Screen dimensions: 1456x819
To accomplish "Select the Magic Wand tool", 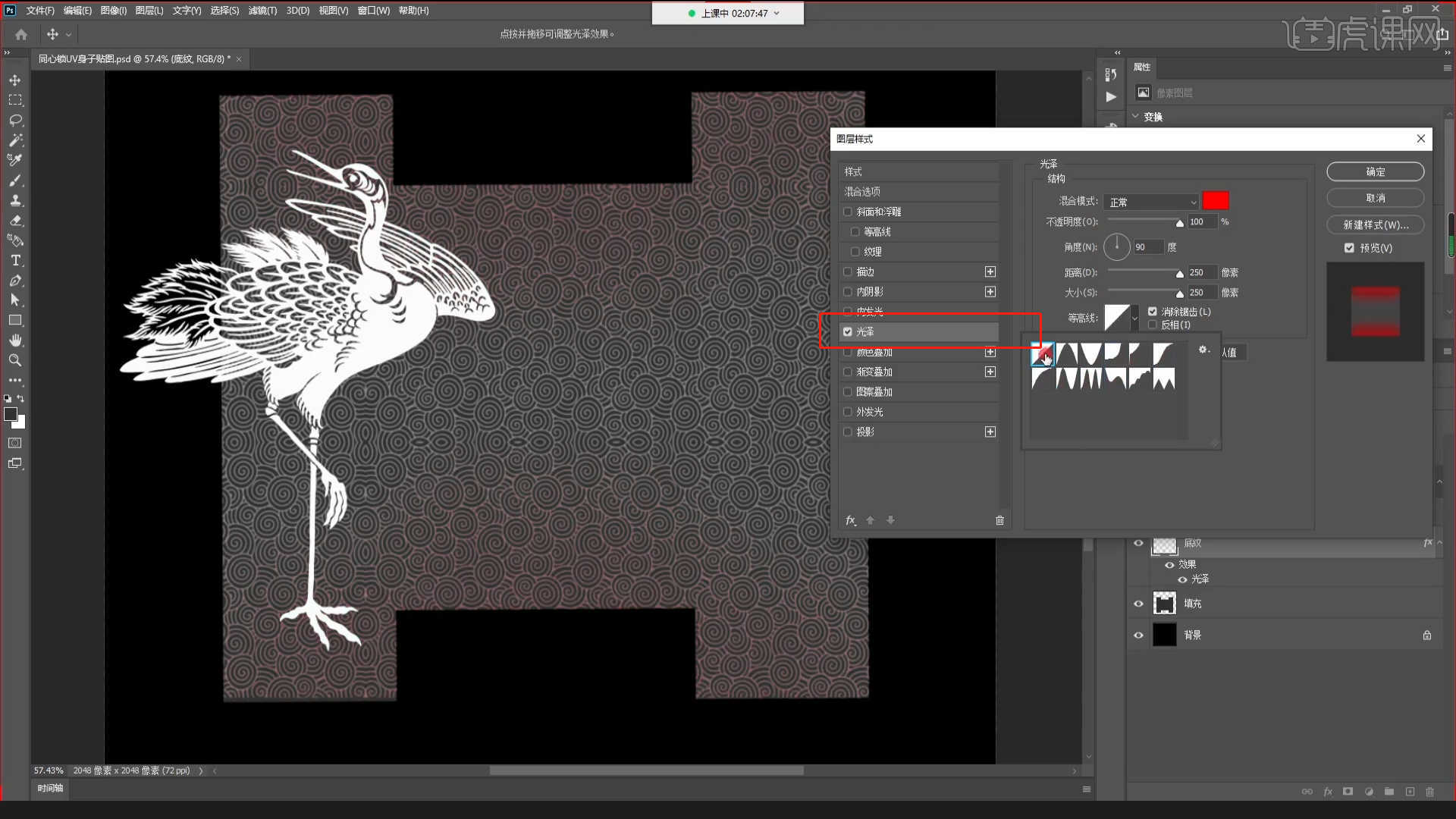I will [15, 140].
